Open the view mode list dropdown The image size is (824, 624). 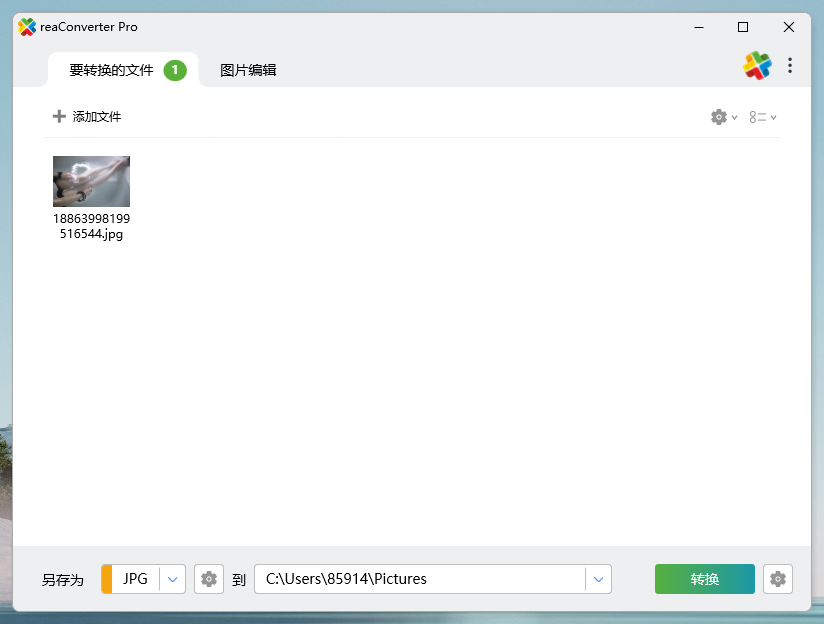pyautogui.click(x=763, y=117)
